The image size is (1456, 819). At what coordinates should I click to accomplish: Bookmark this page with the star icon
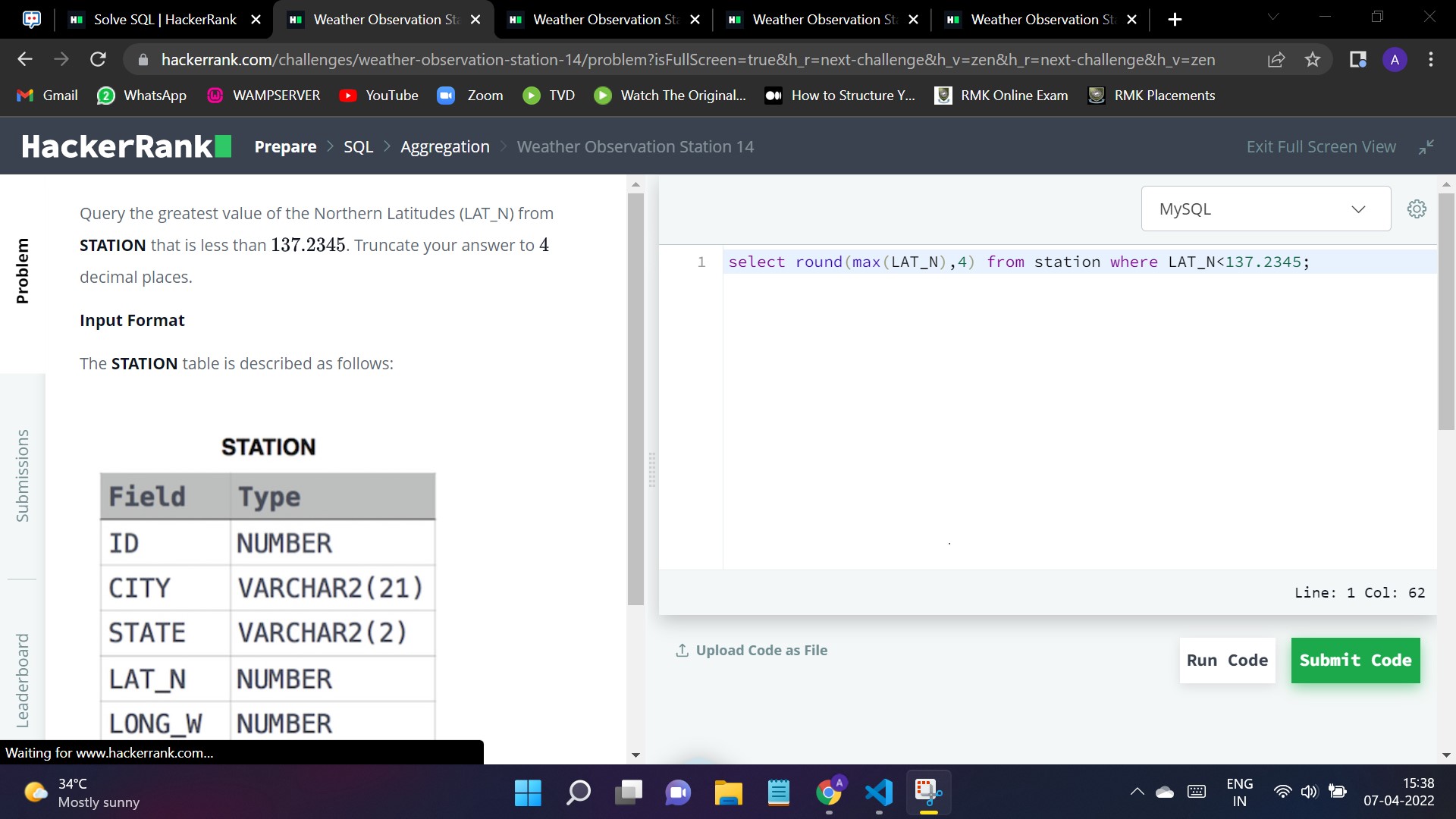coord(1313,59)
